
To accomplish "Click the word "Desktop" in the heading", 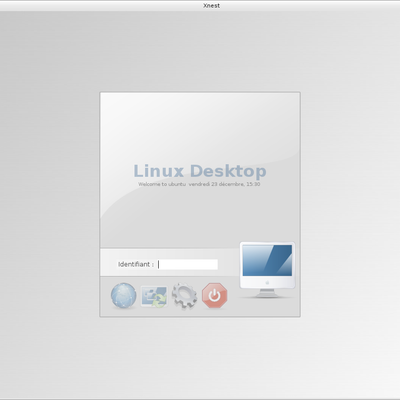I will coord(228,171).
